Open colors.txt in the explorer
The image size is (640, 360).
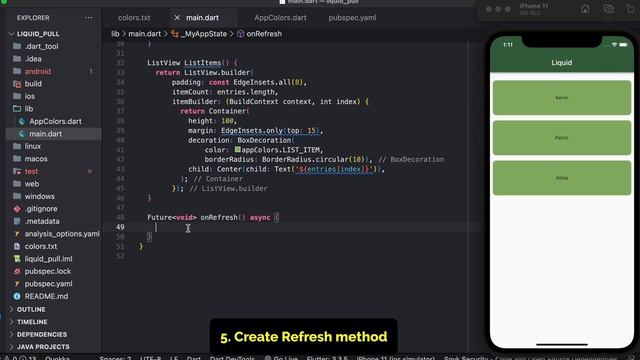(41, 247)
